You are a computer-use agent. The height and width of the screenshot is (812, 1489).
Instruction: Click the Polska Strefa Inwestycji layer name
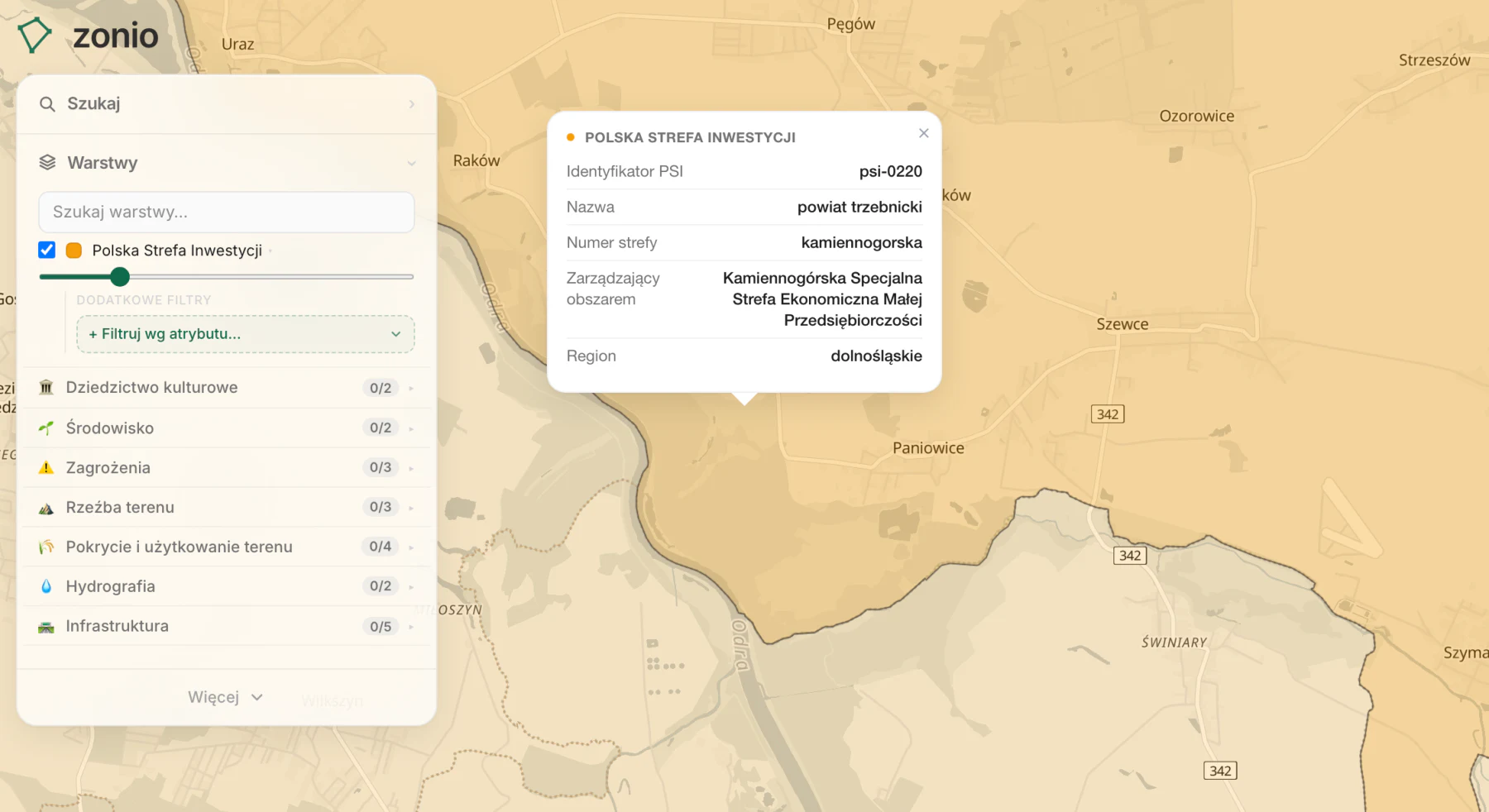pyautogui.click(x=177, y=250)
